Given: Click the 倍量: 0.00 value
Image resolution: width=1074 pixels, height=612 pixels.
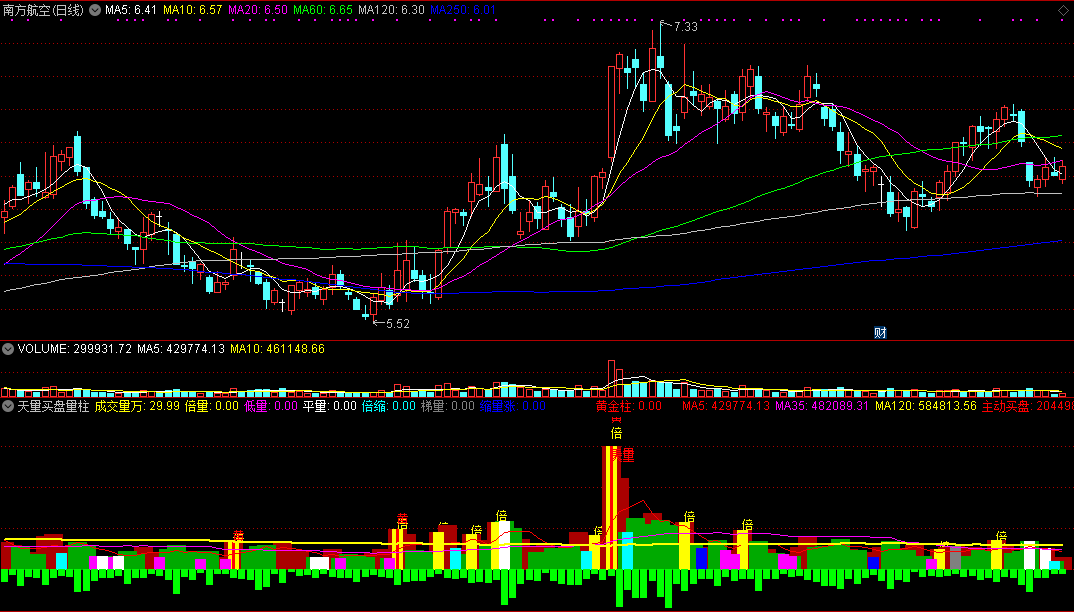Looking at the screenshot, I should (x=212, y=406).
